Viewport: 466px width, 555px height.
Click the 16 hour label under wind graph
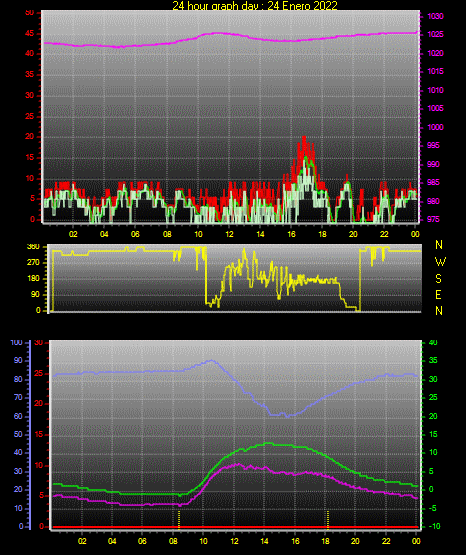click(291, 234)
